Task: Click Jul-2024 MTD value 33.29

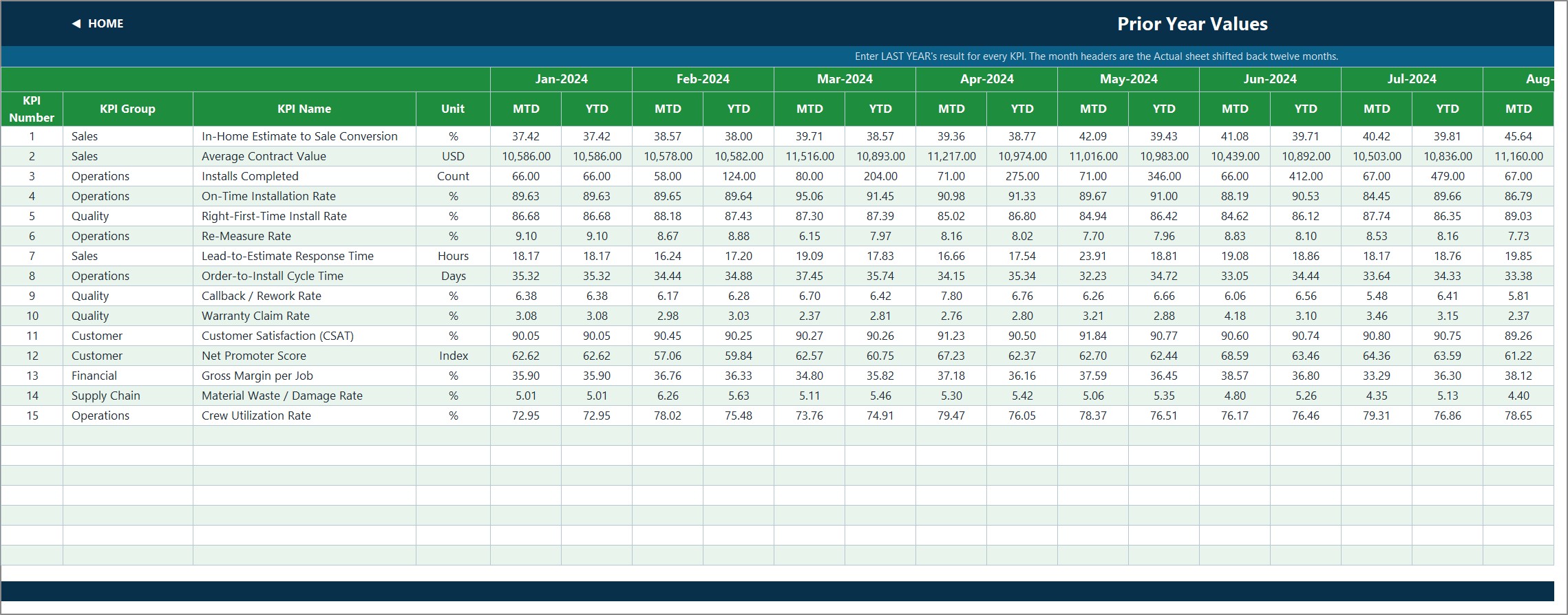Action: coord(1377,376)
